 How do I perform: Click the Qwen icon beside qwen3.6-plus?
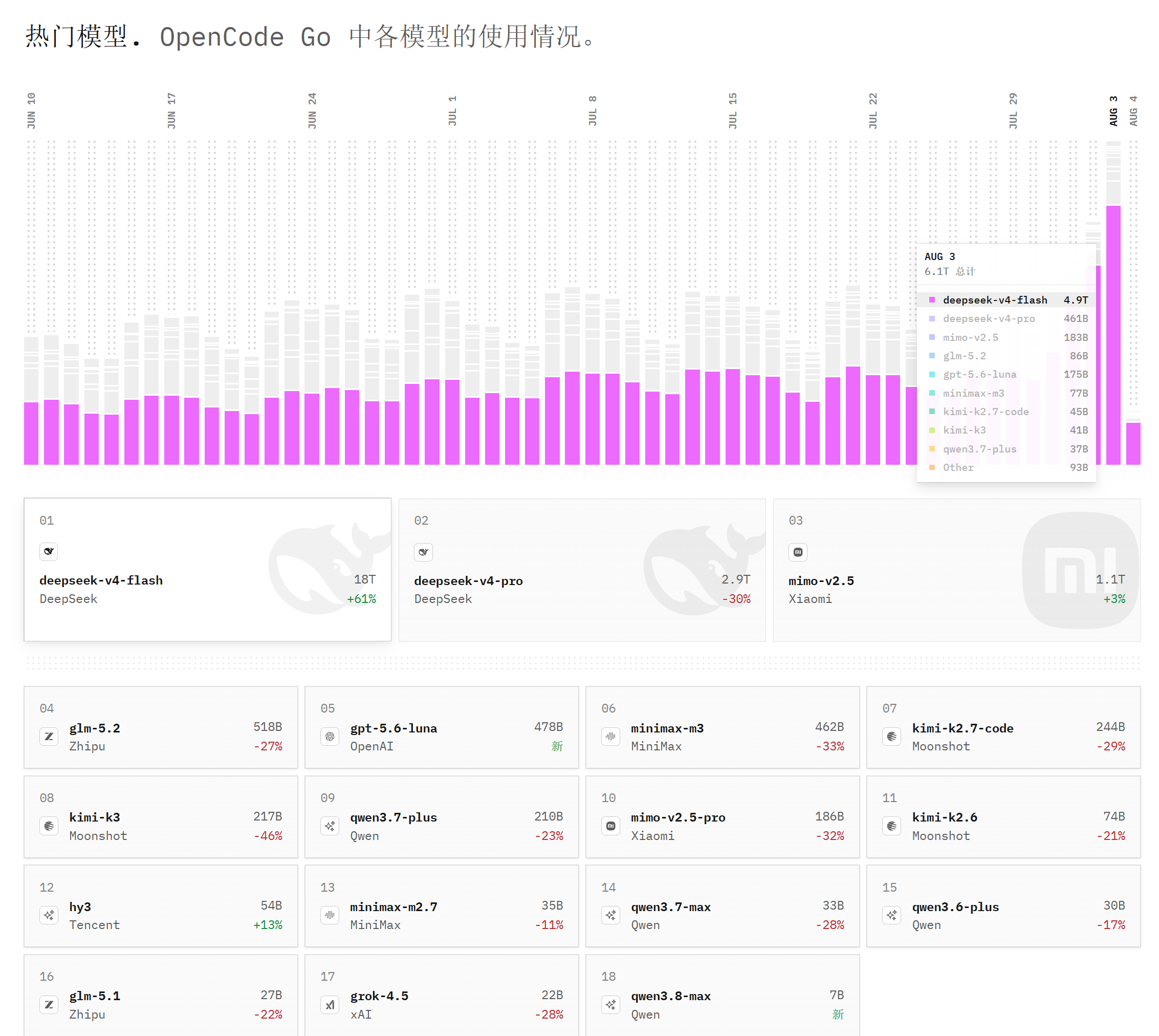click(891, 915)
